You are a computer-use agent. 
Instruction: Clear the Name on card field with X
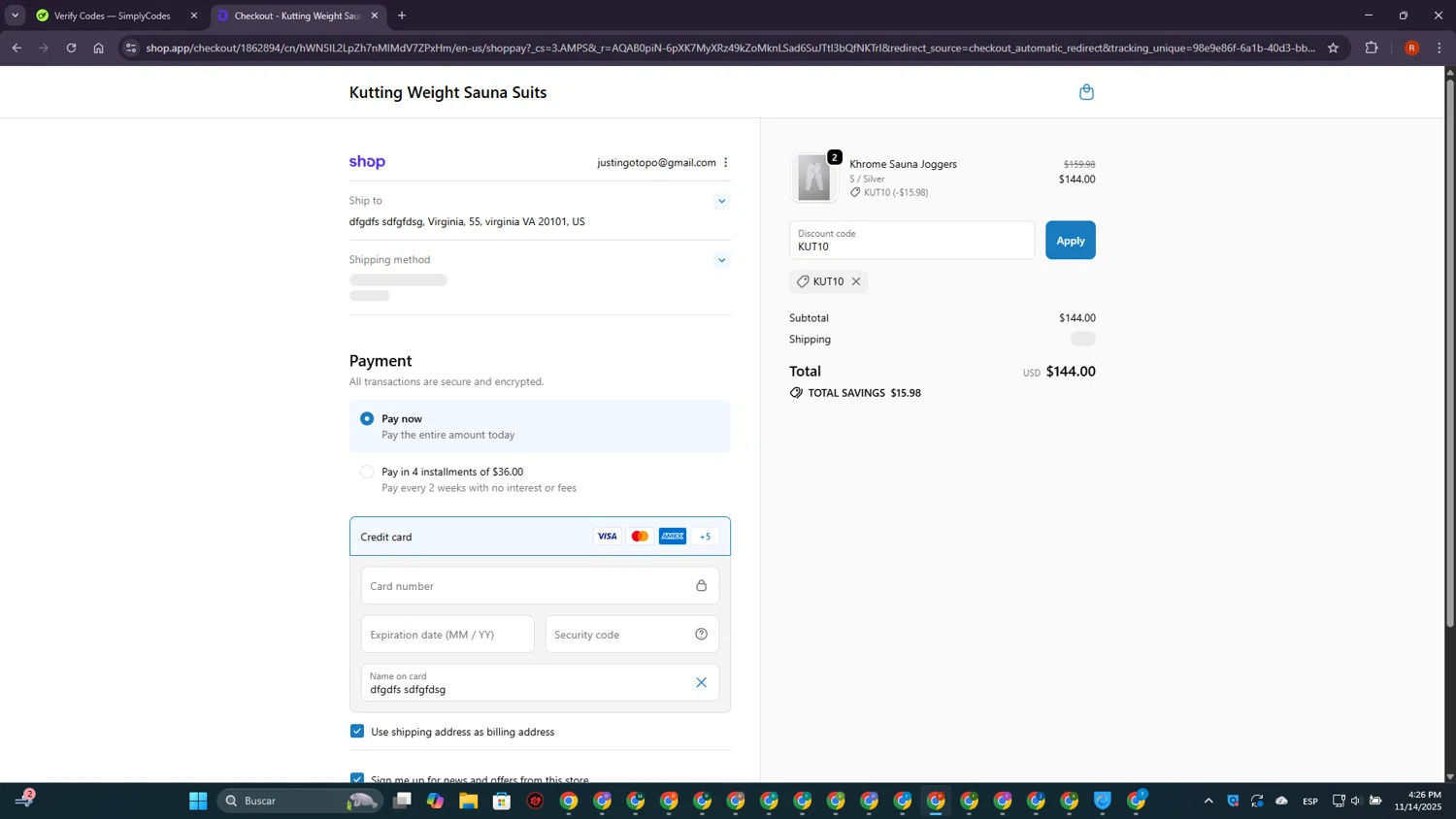pyautogui.click(x=701, y=683)
